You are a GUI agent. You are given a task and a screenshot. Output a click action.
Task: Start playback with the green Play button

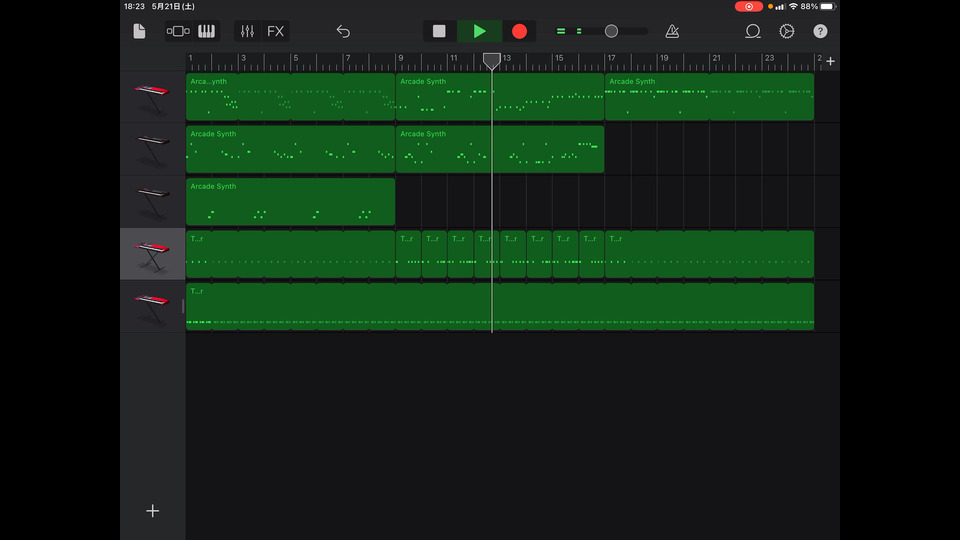479,31
